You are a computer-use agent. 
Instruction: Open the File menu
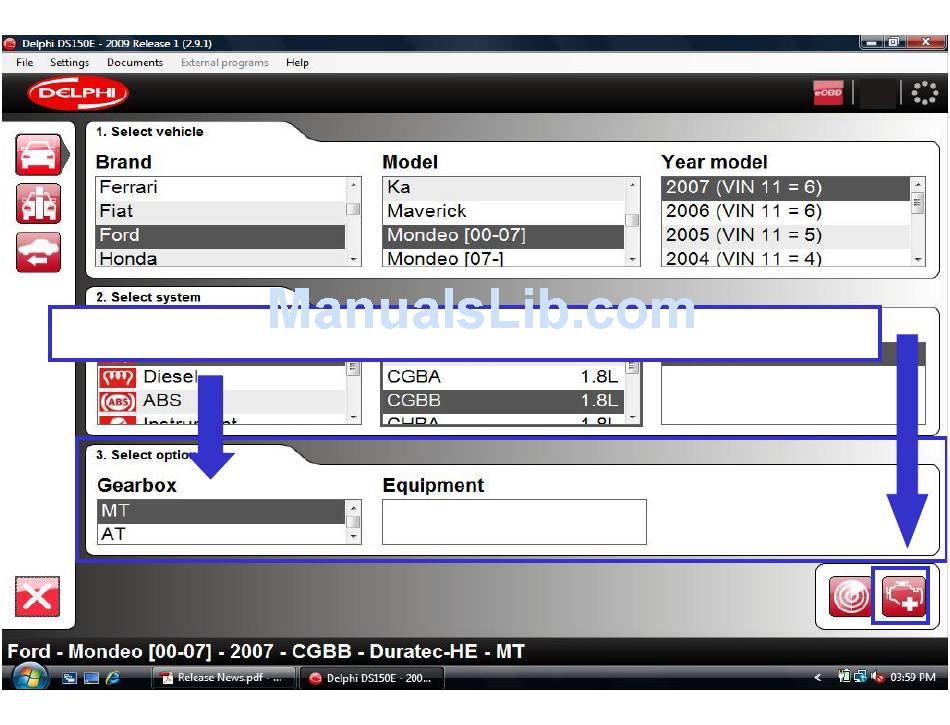pos(25,62)
